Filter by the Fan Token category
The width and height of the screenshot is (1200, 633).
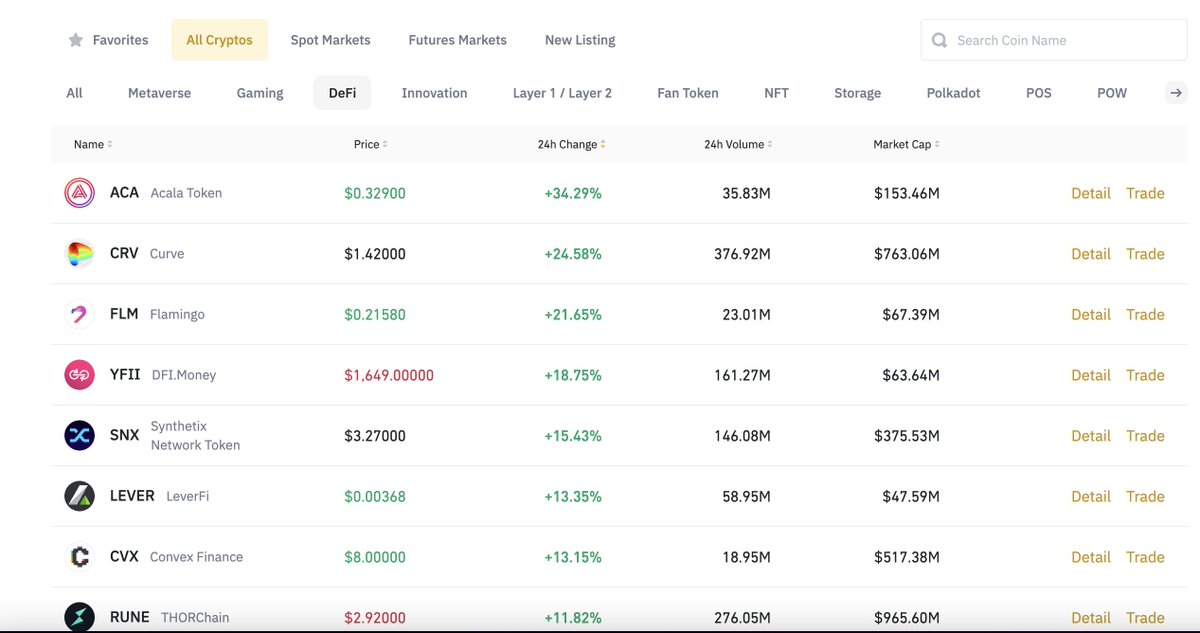[x=688, y=93]
